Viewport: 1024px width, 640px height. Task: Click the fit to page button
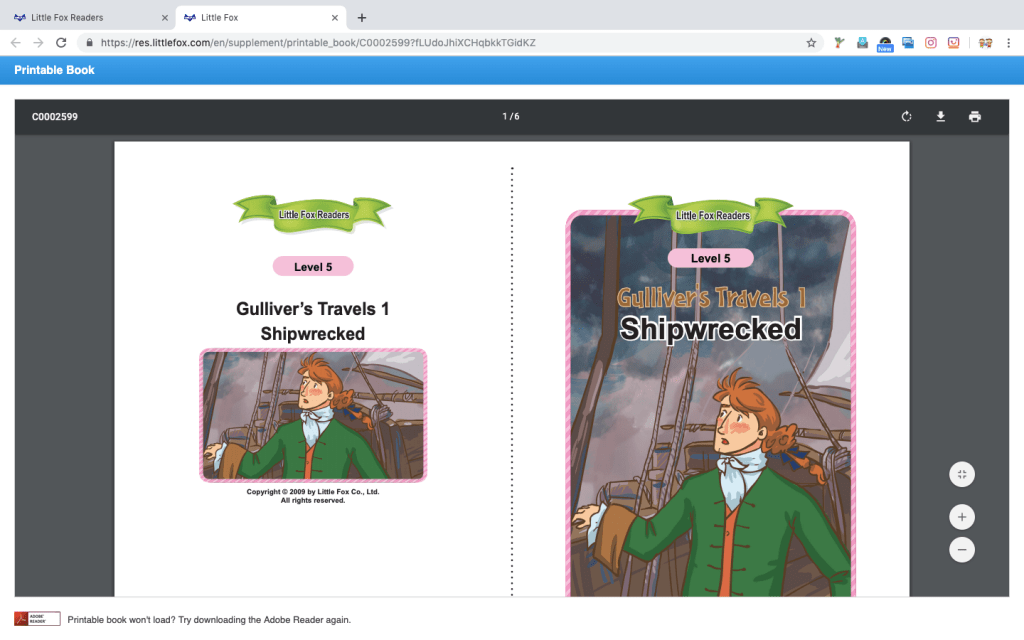[x=961, y=475]
